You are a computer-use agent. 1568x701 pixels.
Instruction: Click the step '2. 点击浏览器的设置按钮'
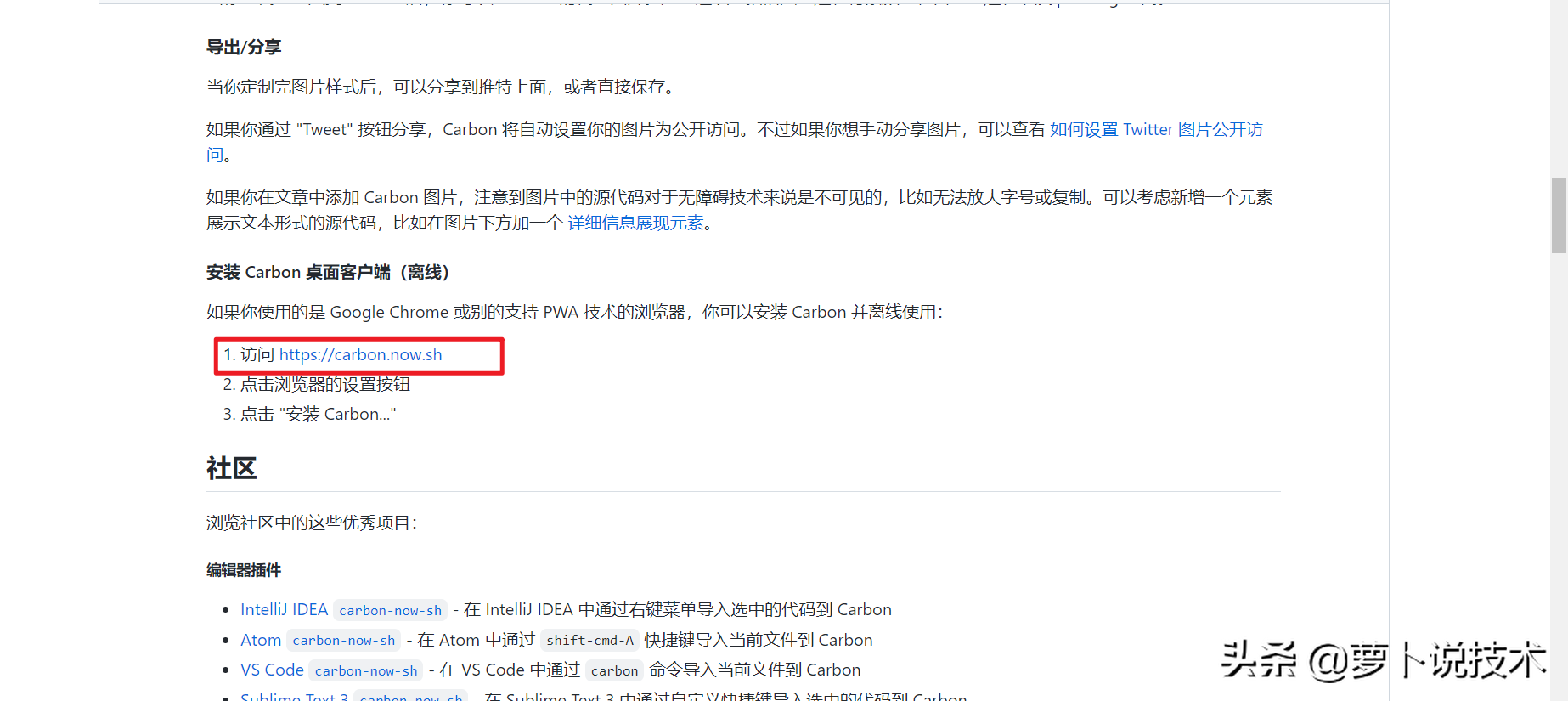coord(316,384)
